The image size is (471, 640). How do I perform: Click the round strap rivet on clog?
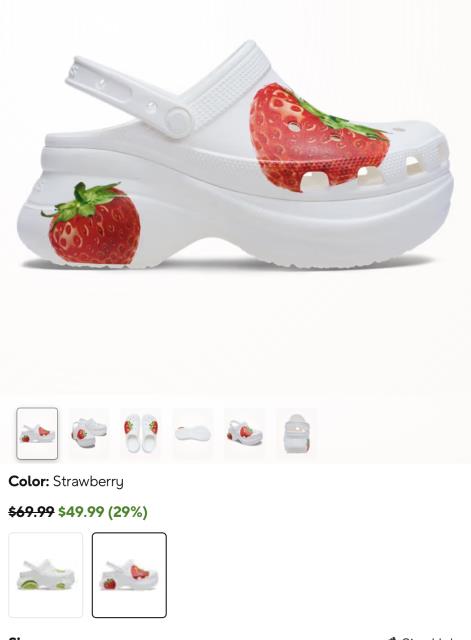(178, 121)
